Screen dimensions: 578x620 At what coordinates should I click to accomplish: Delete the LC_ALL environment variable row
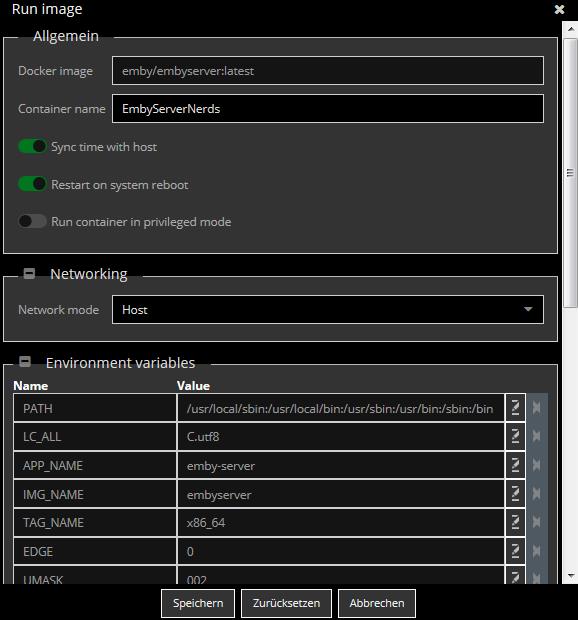pos(536,436)
